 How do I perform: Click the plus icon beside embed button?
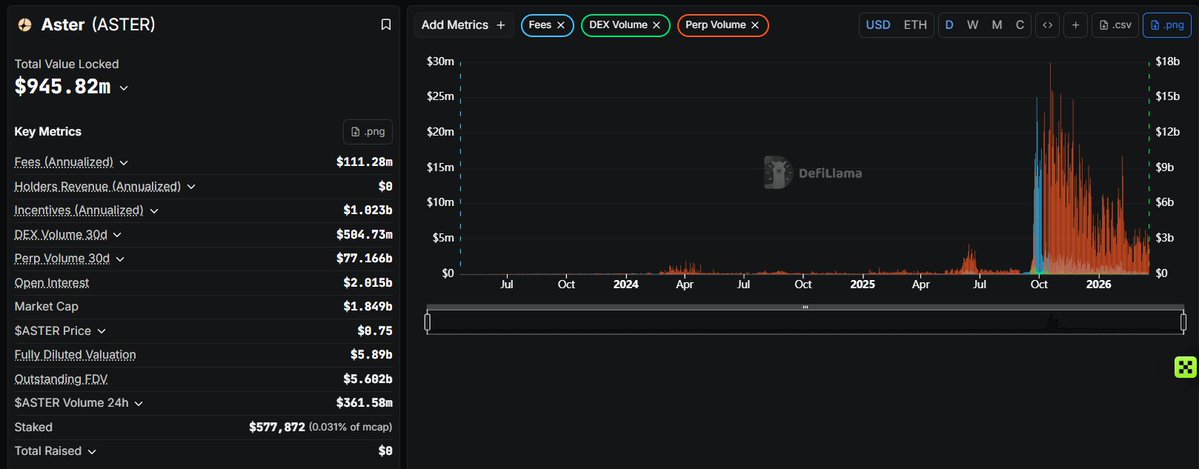(1075, 25)
